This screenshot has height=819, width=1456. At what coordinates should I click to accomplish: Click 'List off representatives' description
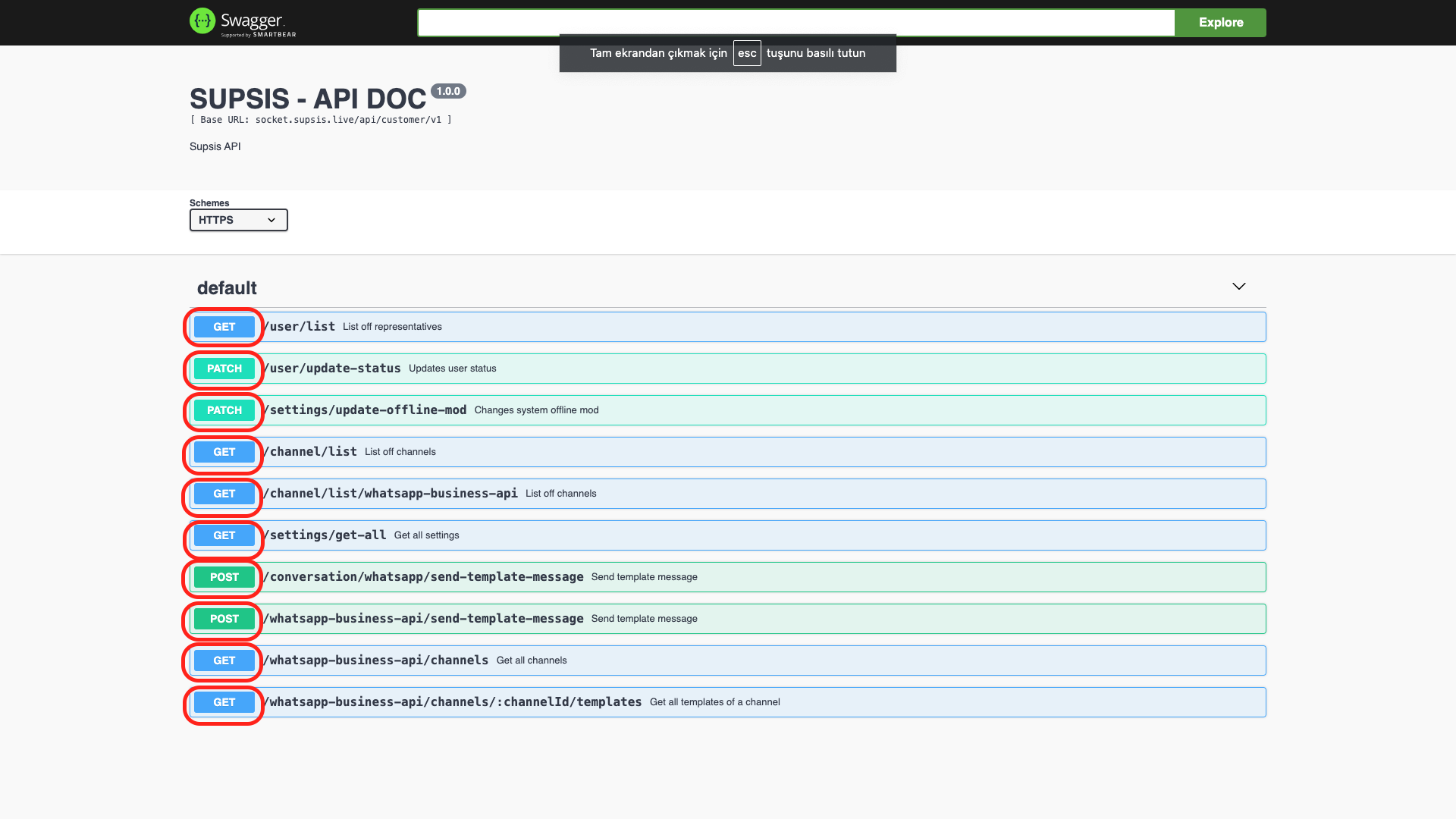pos(392,327)
